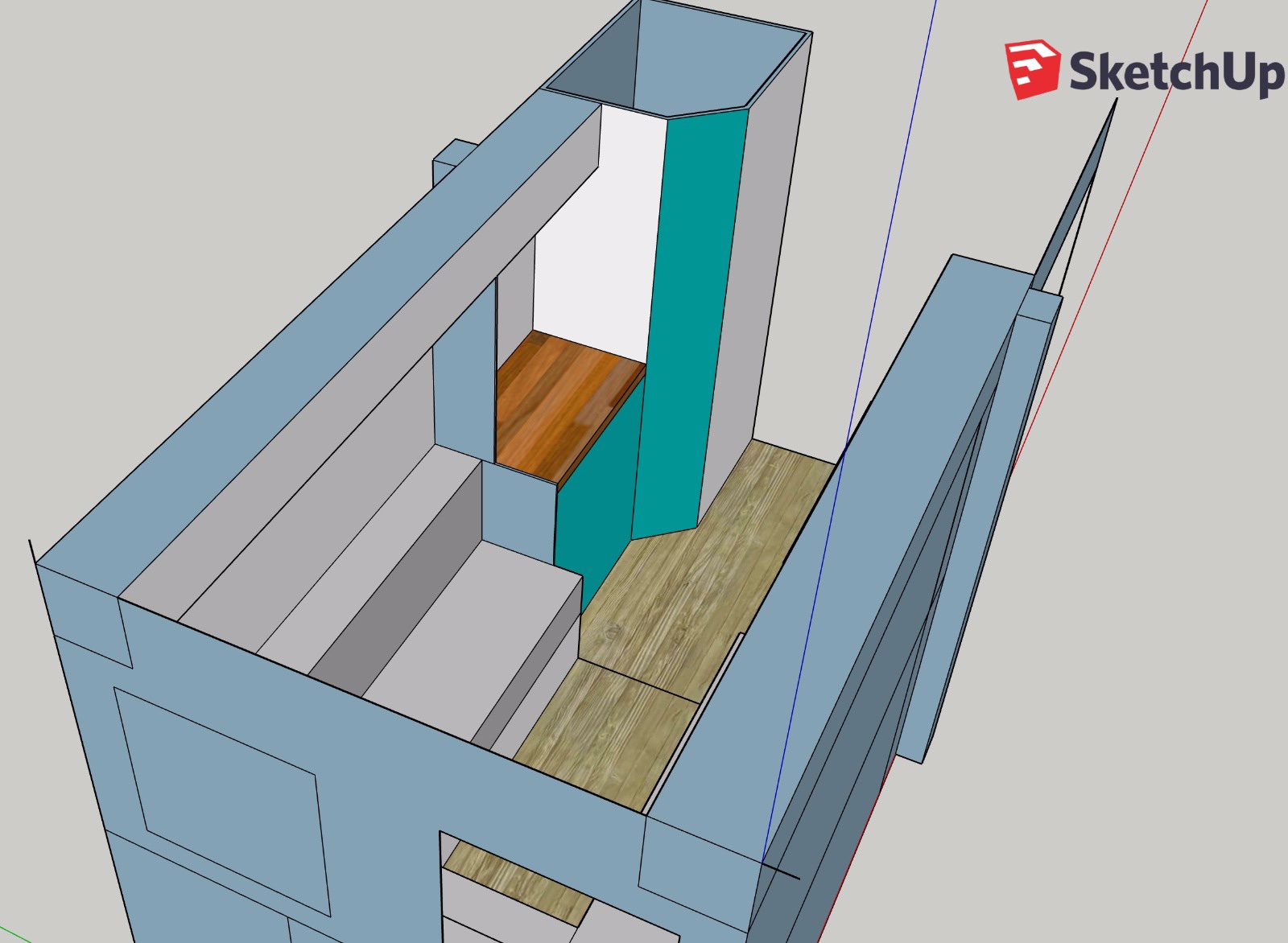
Task: Select the white back wall face
Action: (x=602, y=233)
